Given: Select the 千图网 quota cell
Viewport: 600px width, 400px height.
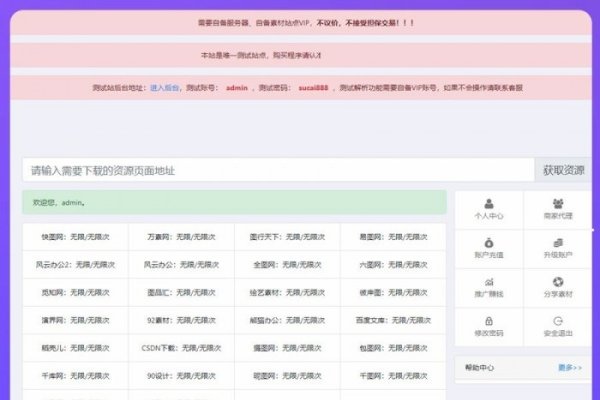Looking at the screenshot, I should point(393,376).
